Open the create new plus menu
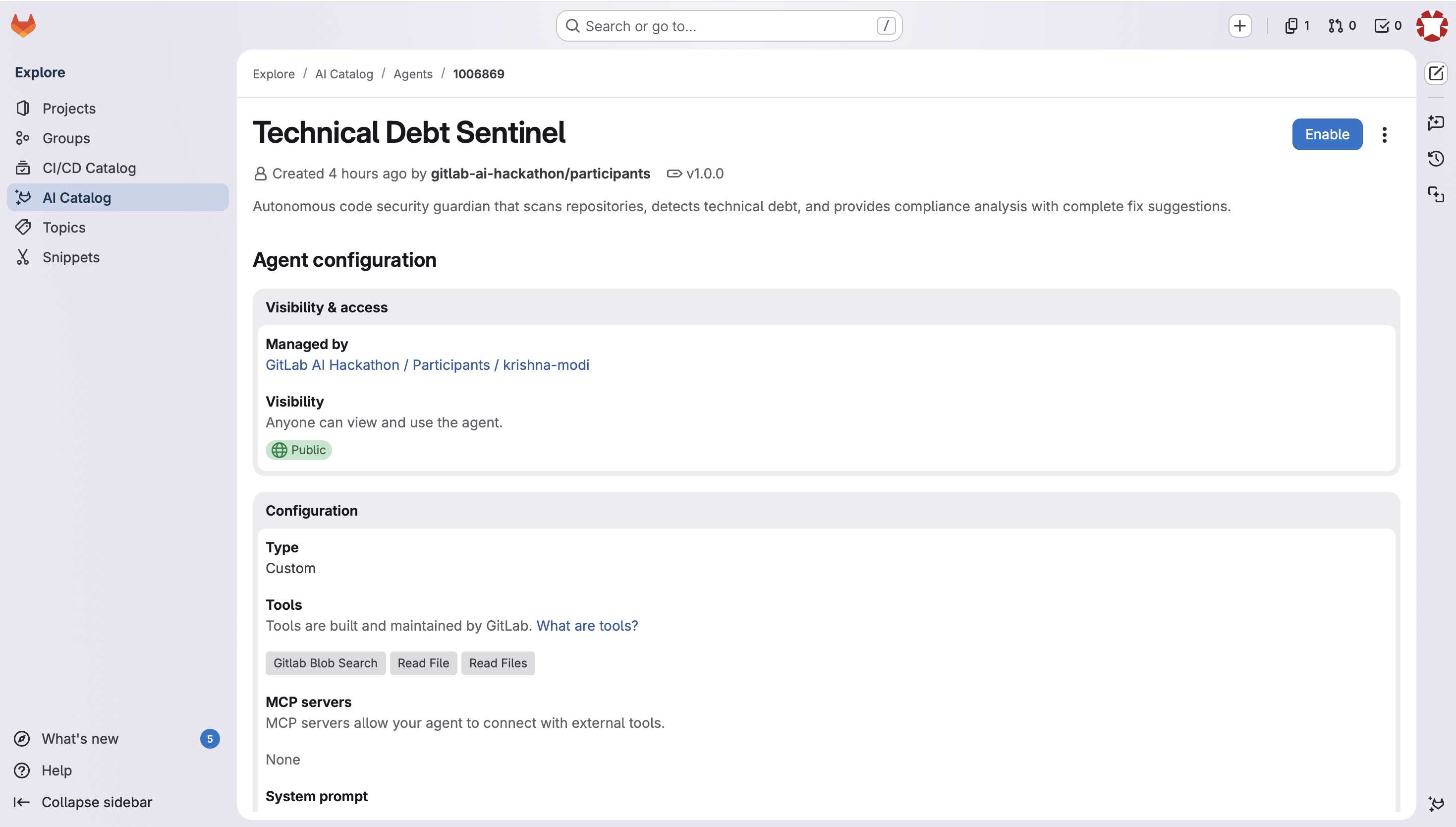The image size is (1456, 827). tap(1240, 26)
